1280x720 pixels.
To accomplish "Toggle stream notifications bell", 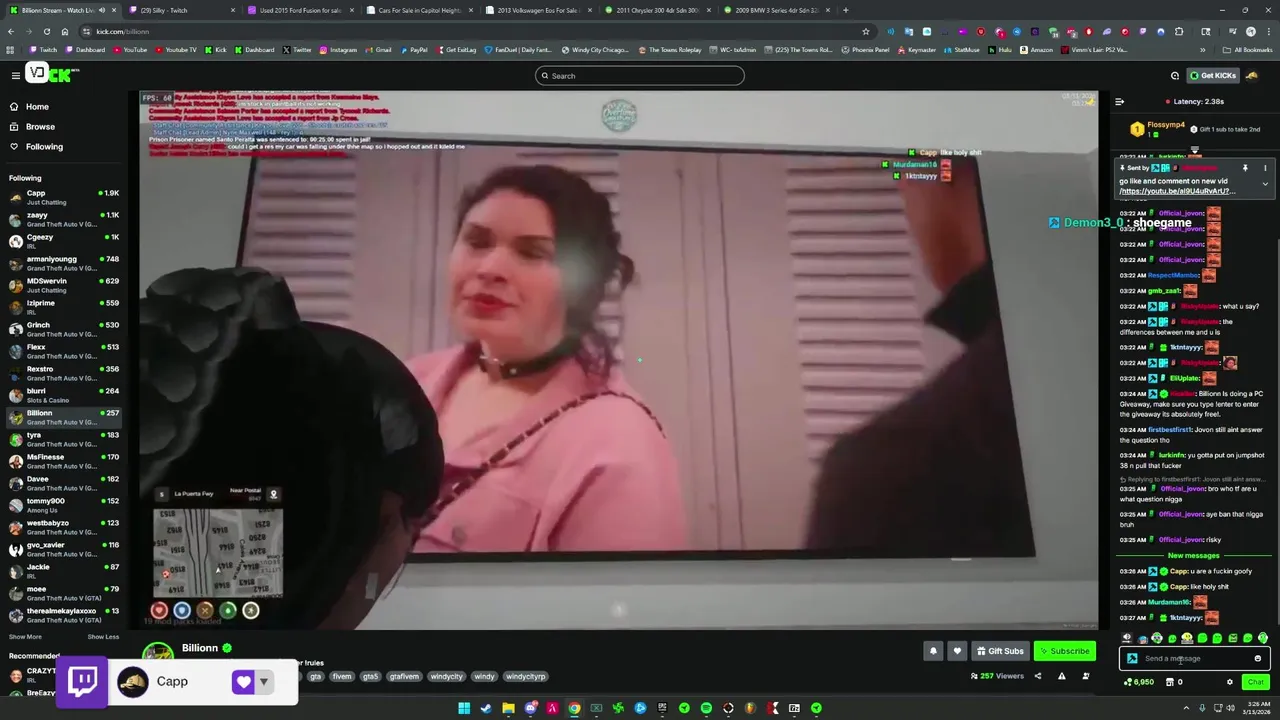I will 933,651.
